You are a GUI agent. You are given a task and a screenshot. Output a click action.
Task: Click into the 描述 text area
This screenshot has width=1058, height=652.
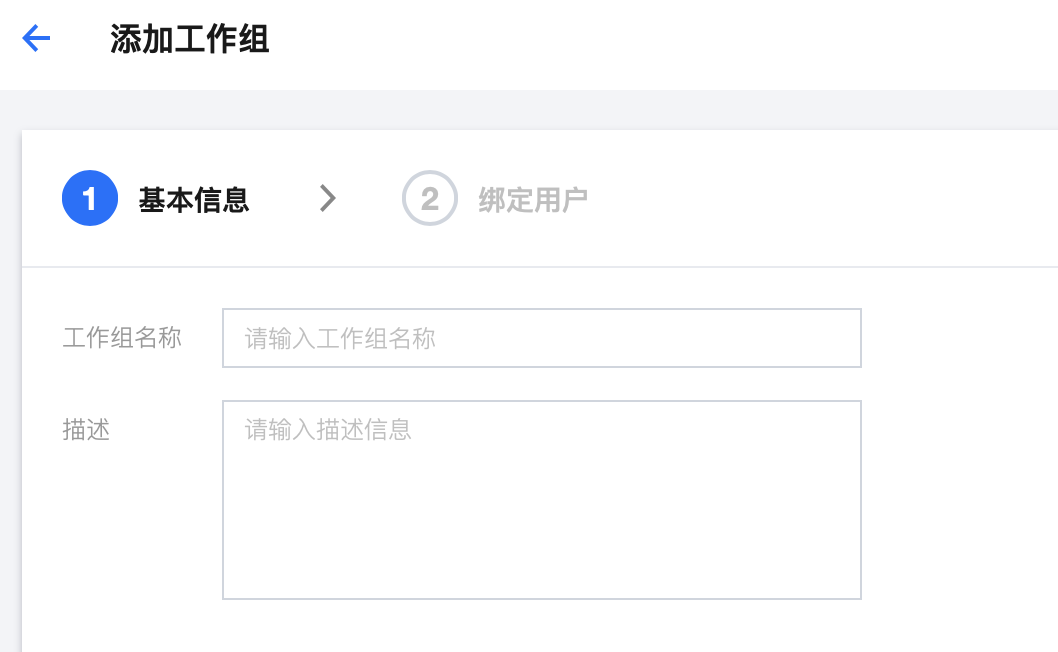(x=541, y=499)
